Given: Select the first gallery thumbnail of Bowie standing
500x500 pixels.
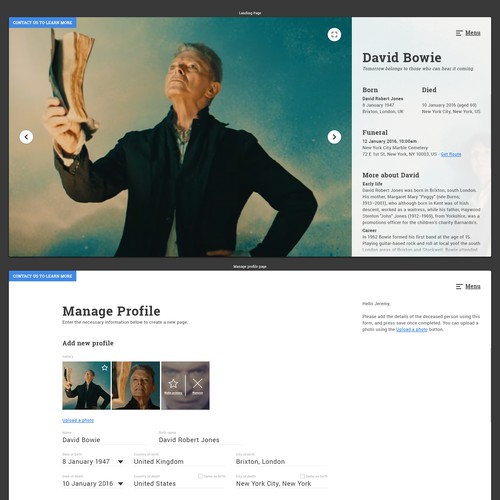Looking at the screenshot, I should pyautogui.click(x=86, y=385).
